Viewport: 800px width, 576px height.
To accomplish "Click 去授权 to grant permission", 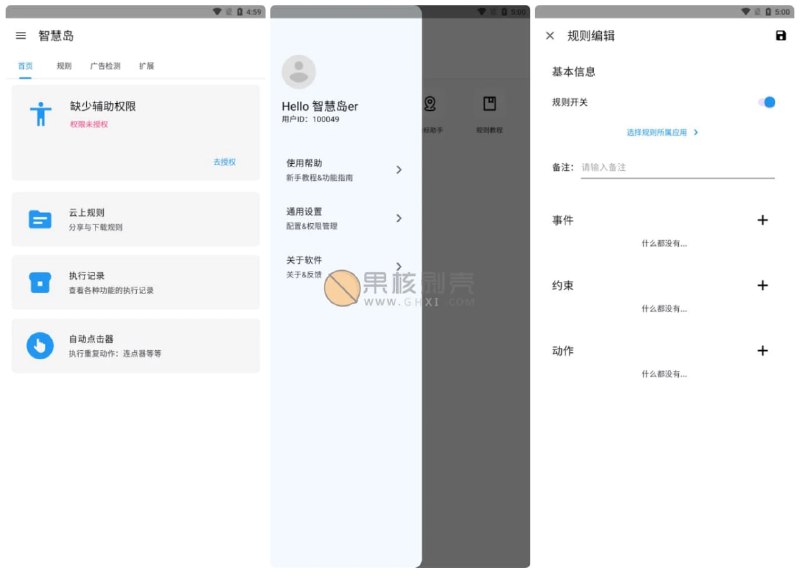I will (225, 161).
